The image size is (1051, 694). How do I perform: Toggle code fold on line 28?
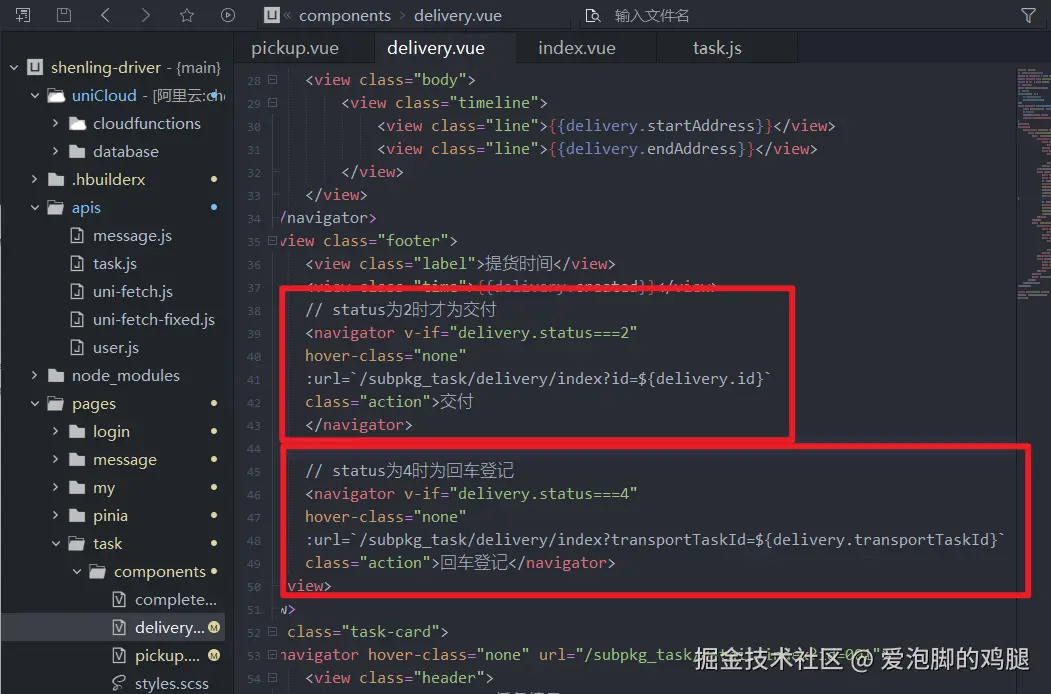pos(273,80)
